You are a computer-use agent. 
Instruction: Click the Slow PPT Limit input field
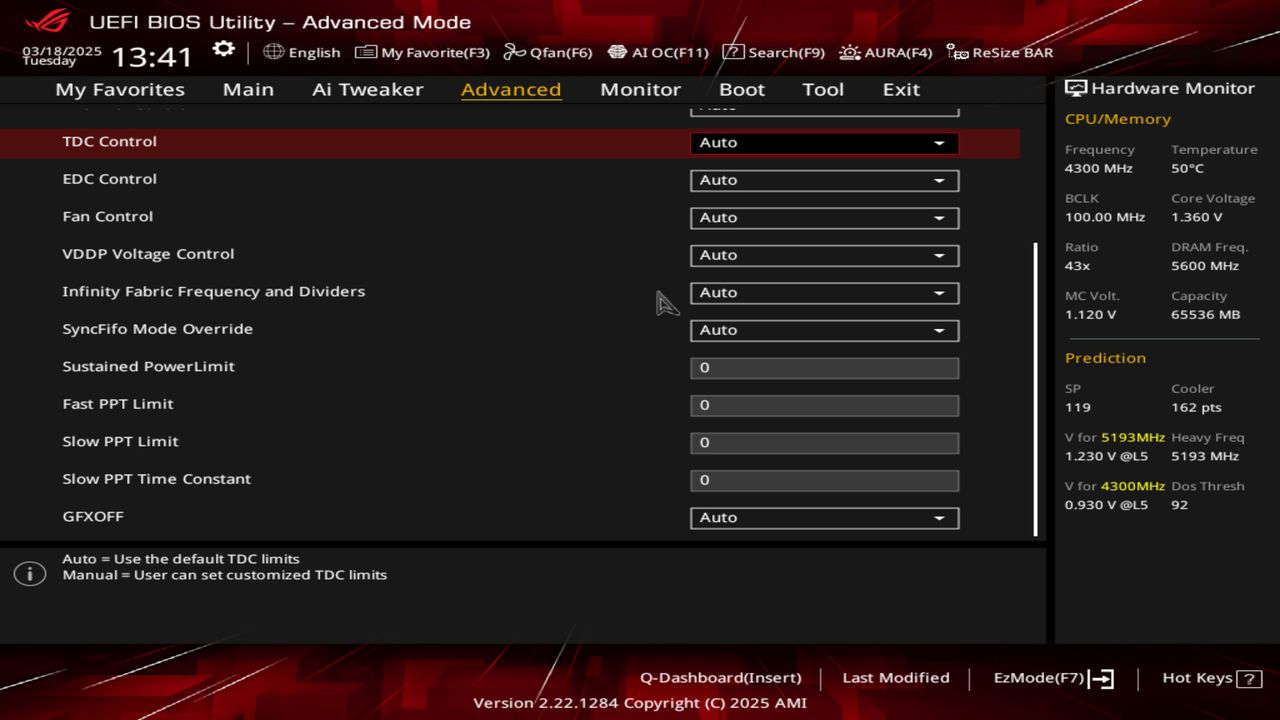824,443
